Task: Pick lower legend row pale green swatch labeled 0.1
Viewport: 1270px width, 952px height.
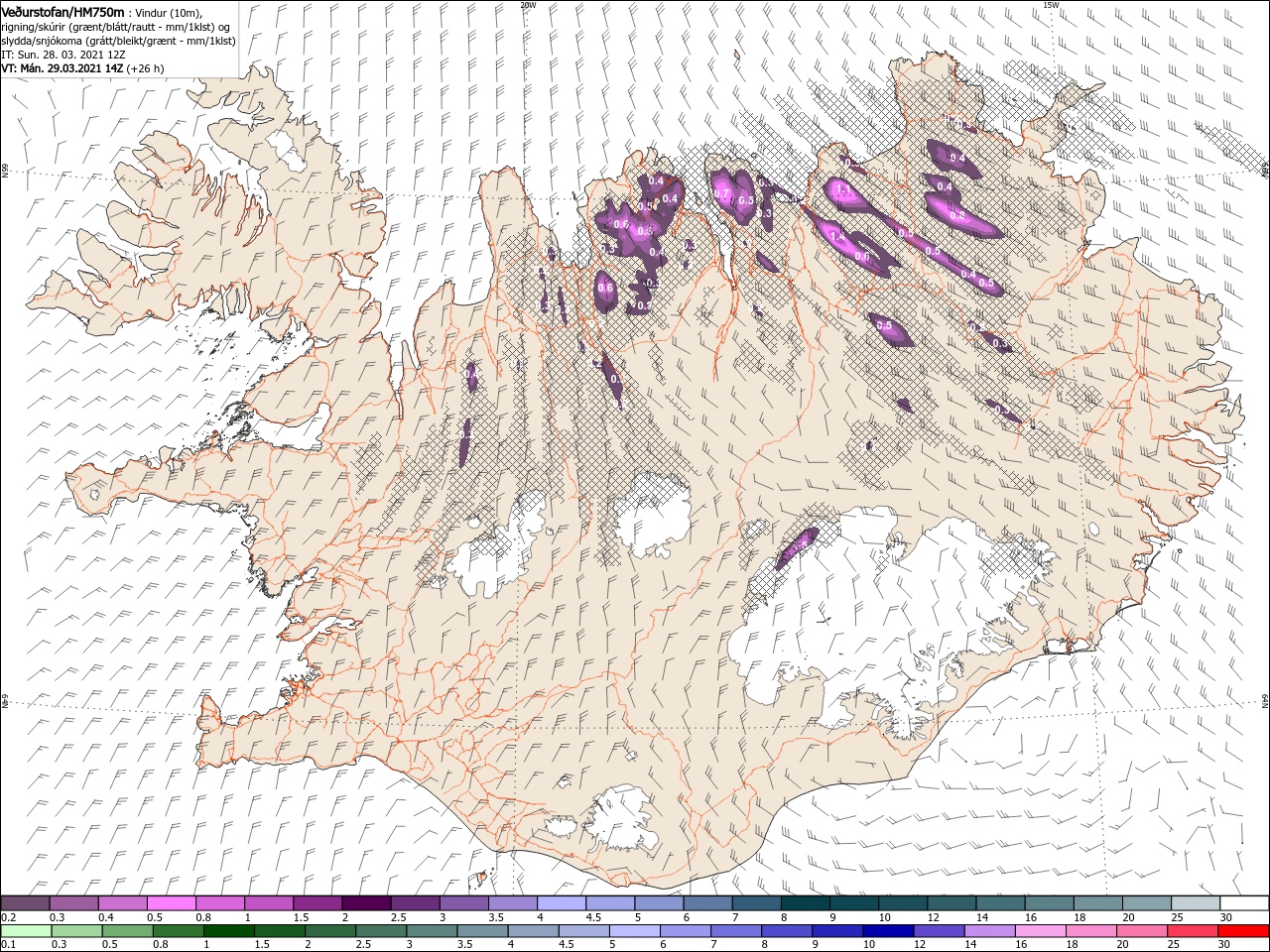Action: (x=25, y=931)
